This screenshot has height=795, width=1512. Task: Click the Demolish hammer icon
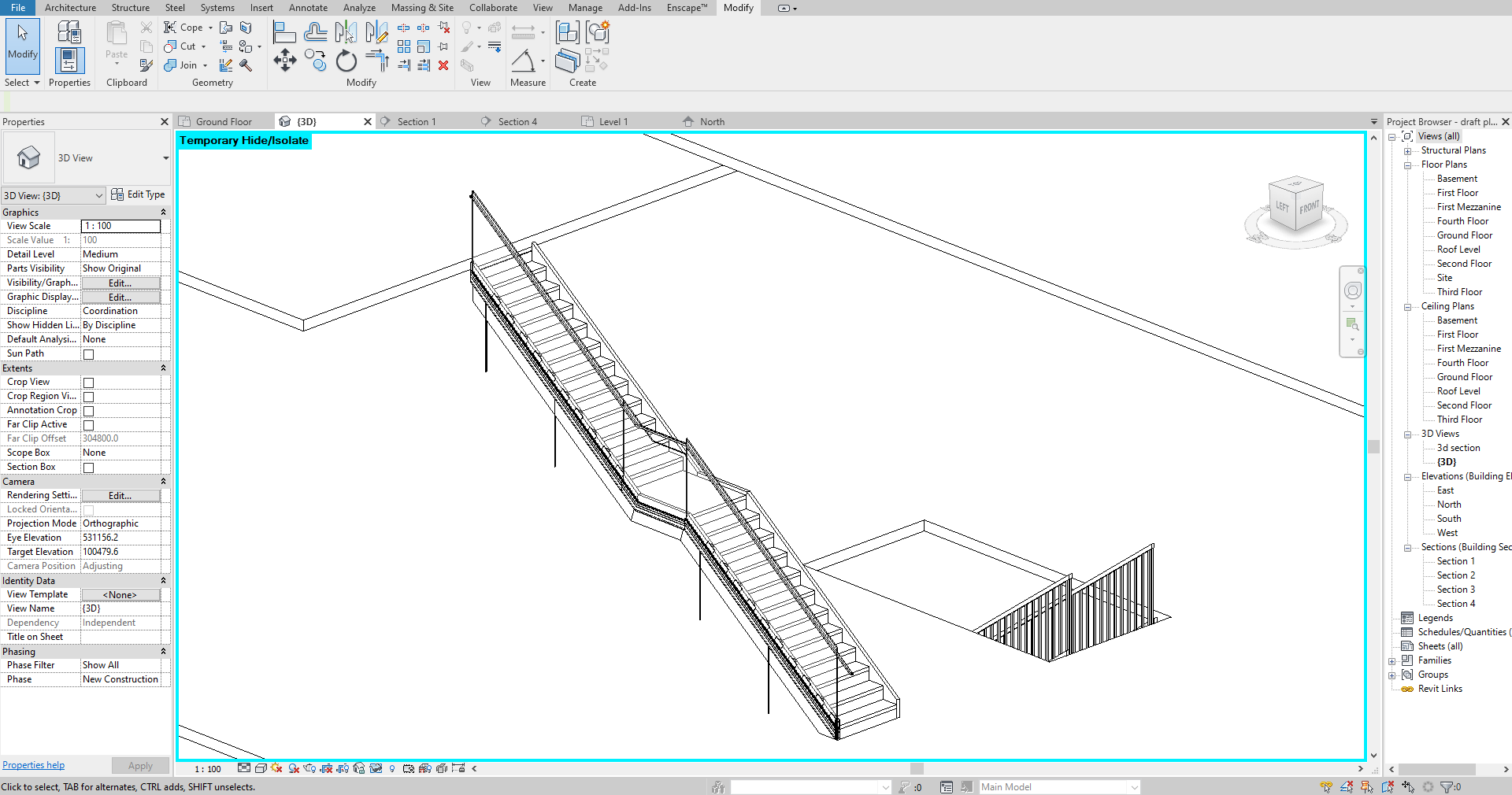tap(246, 65)
